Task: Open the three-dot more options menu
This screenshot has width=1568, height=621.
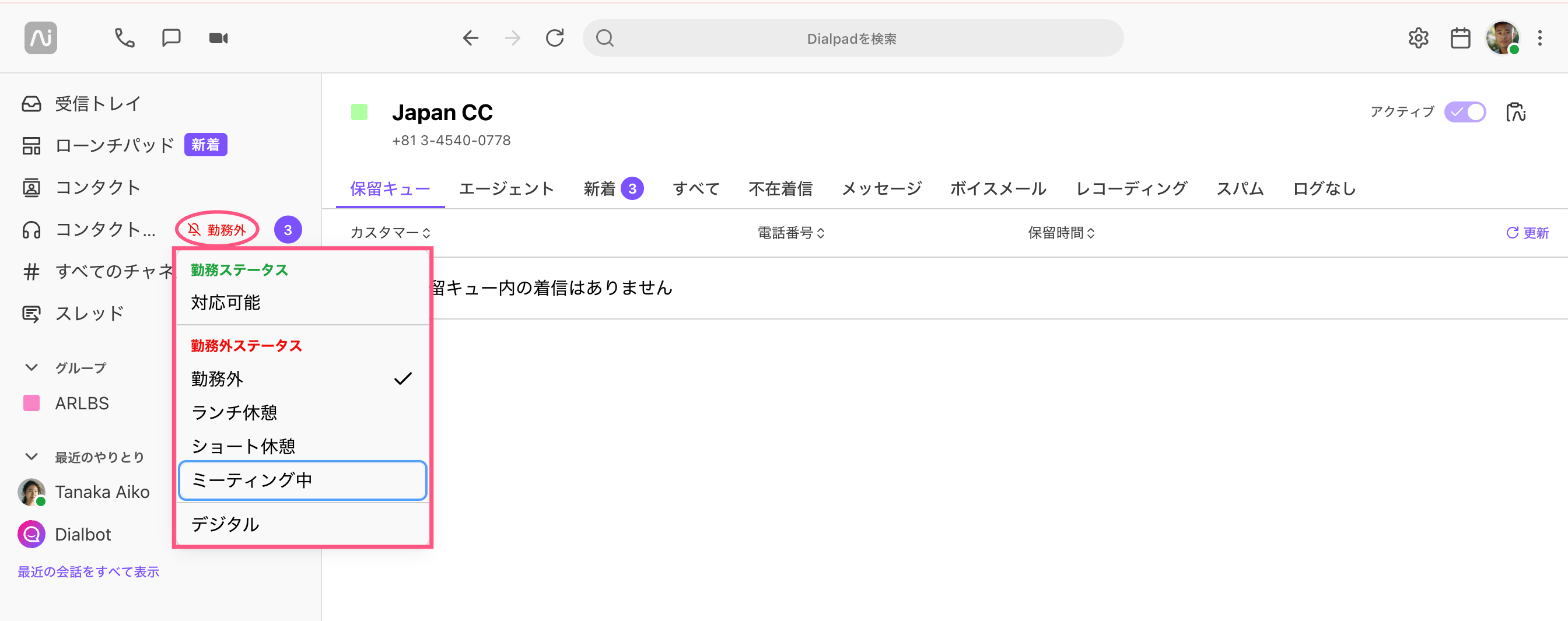Action: pyautogui.click(x=1540, y=38)
